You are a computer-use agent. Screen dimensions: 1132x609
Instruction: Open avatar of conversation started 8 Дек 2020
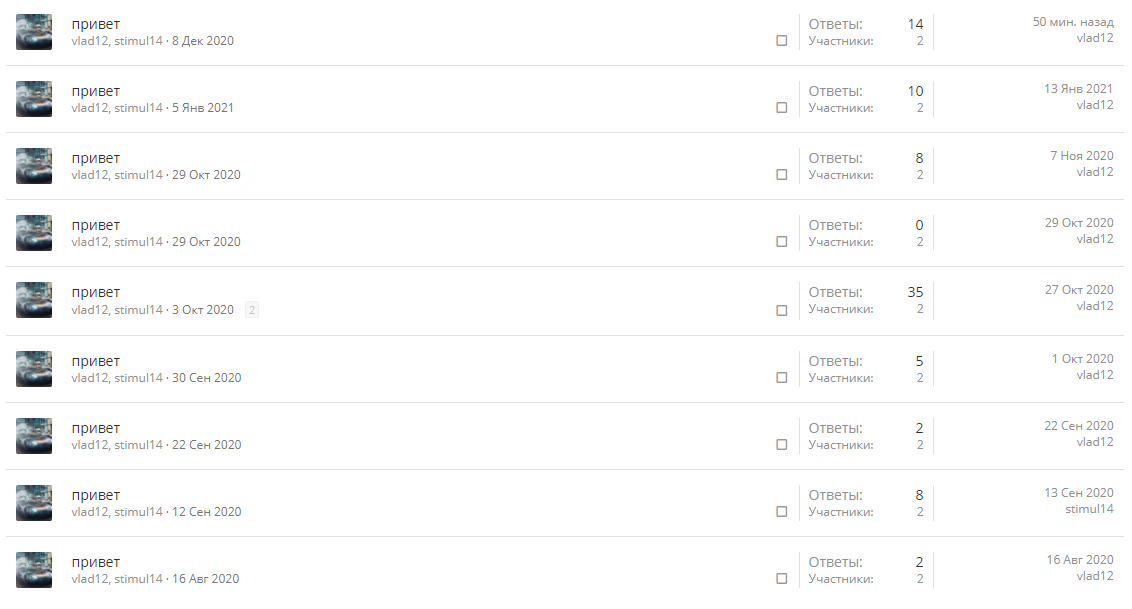tap(34, 32)
